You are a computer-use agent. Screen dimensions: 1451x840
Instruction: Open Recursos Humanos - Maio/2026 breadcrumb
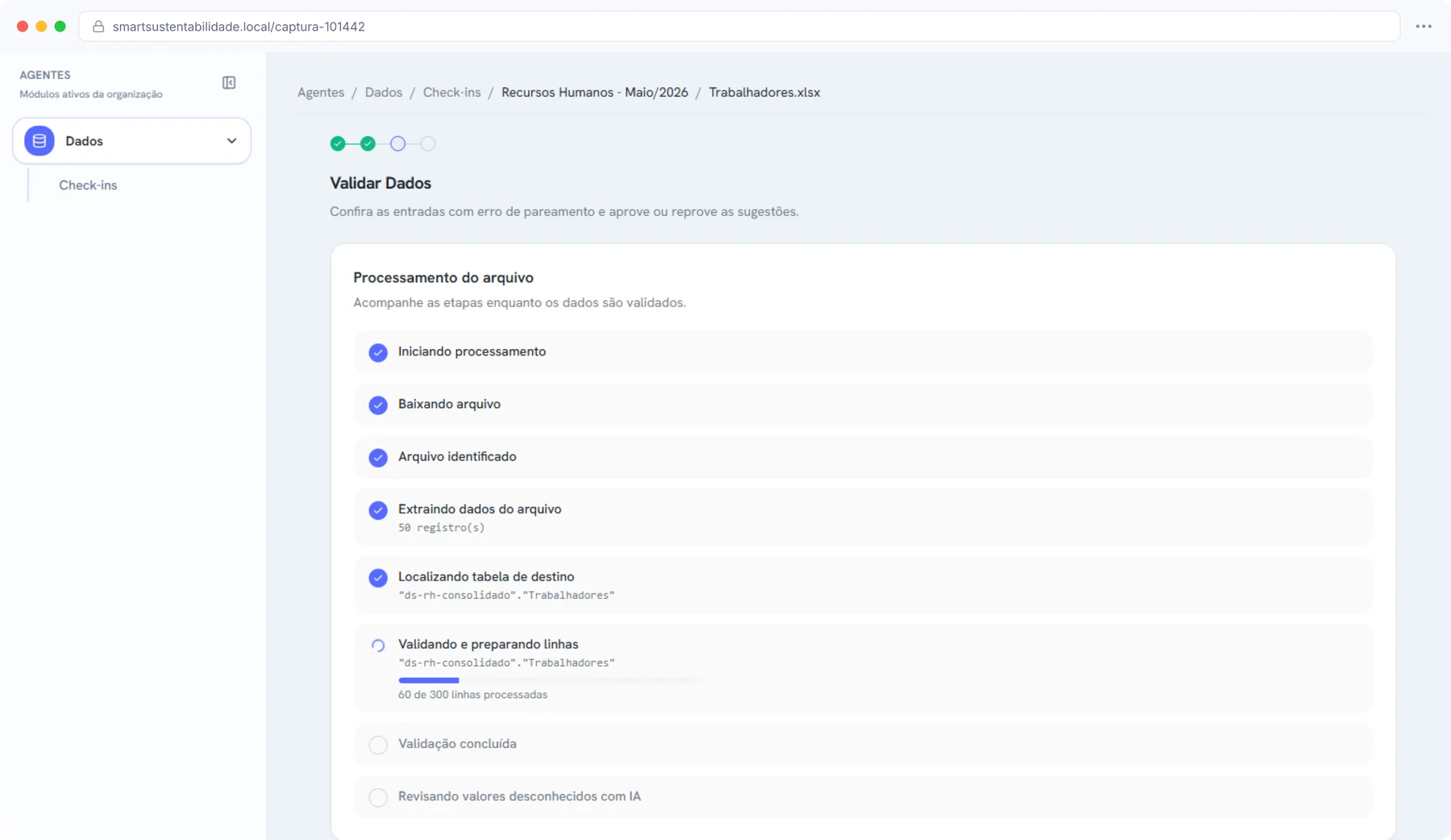click(595, 93)
